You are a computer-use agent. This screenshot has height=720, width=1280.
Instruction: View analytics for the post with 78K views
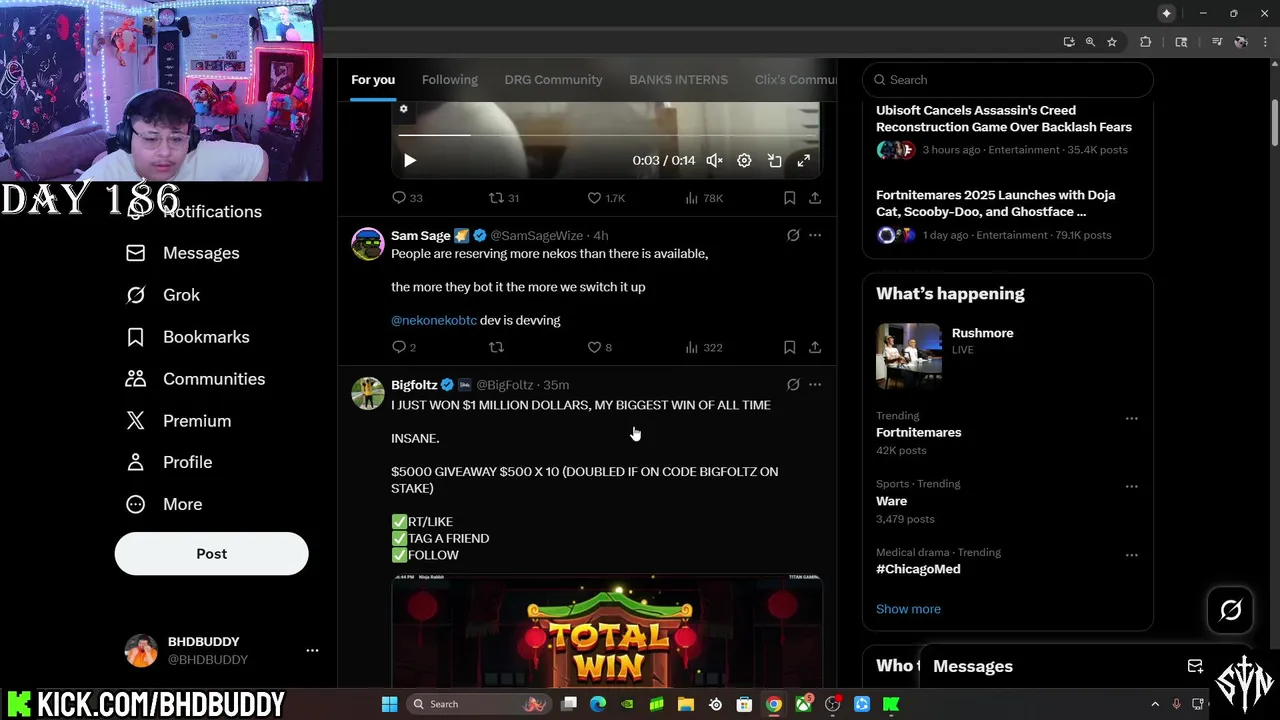click(x=704, y=198)
